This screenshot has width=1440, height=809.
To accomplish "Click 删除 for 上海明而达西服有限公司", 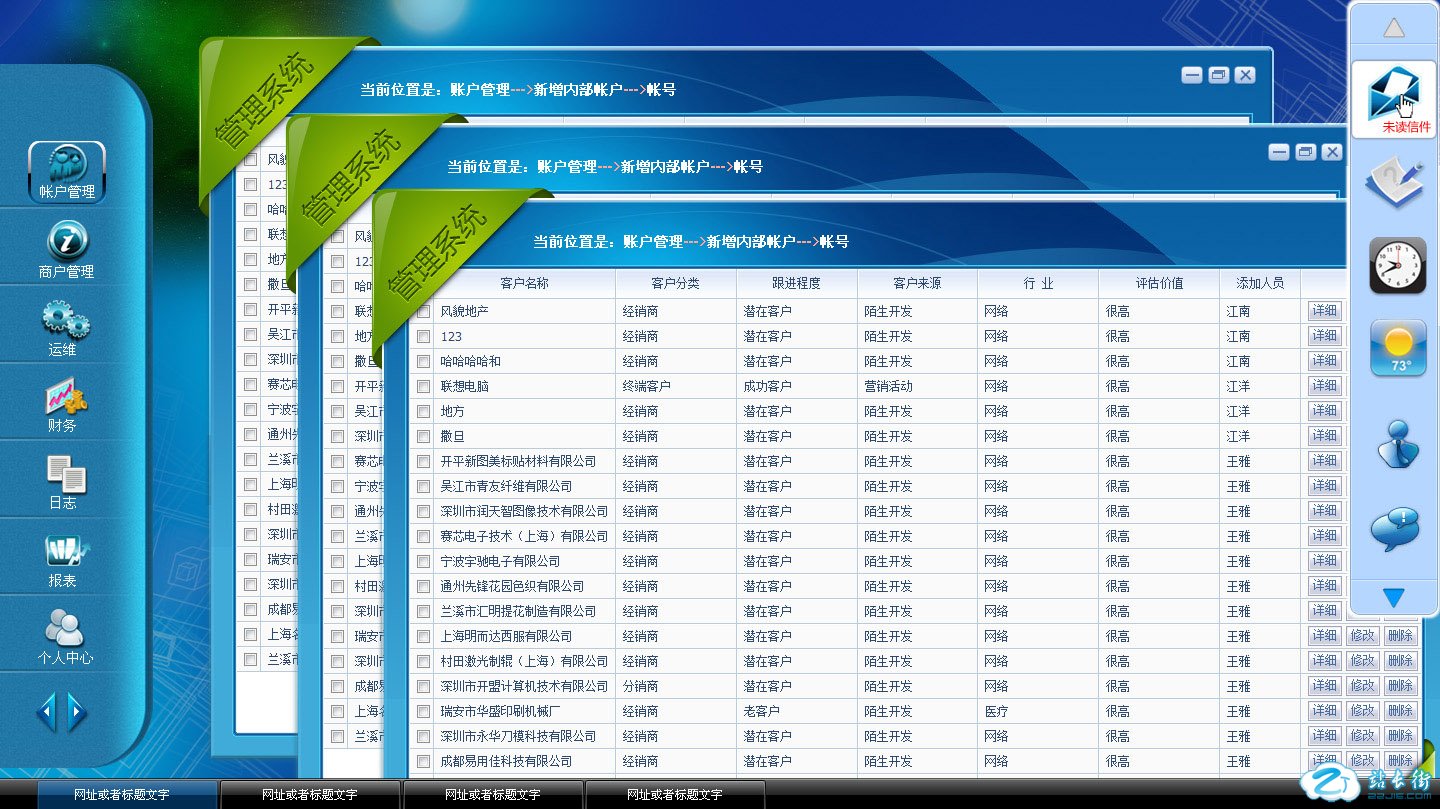I will [1401, 636].
